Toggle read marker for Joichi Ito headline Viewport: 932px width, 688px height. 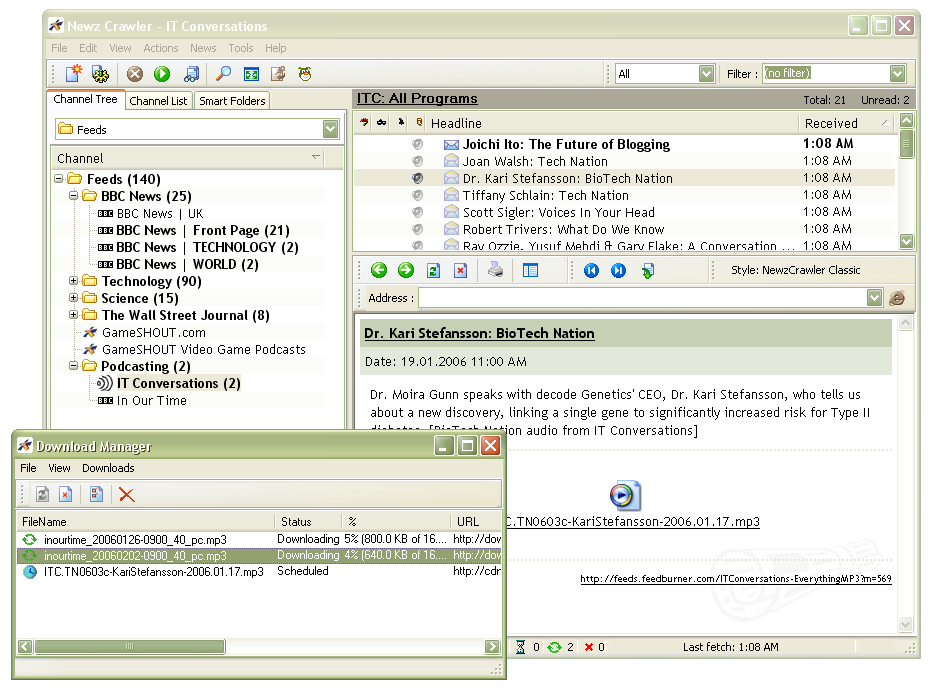tap(418, 144)
